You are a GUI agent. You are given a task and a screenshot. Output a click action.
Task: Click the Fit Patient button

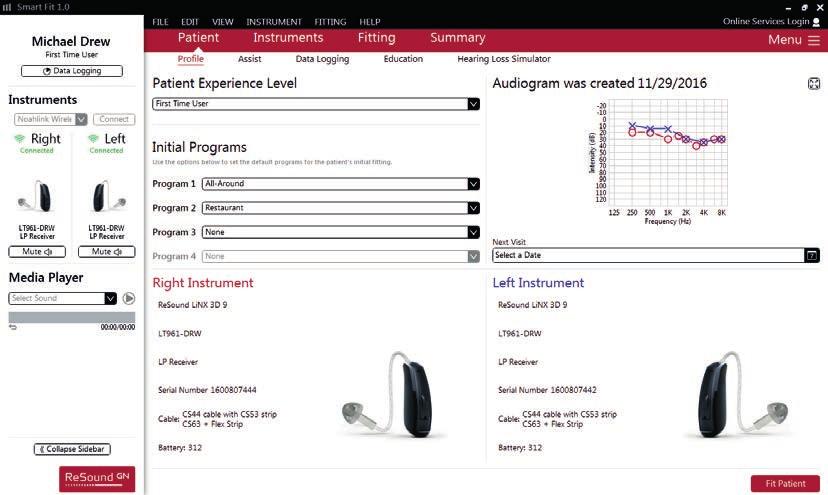point(785,483)
